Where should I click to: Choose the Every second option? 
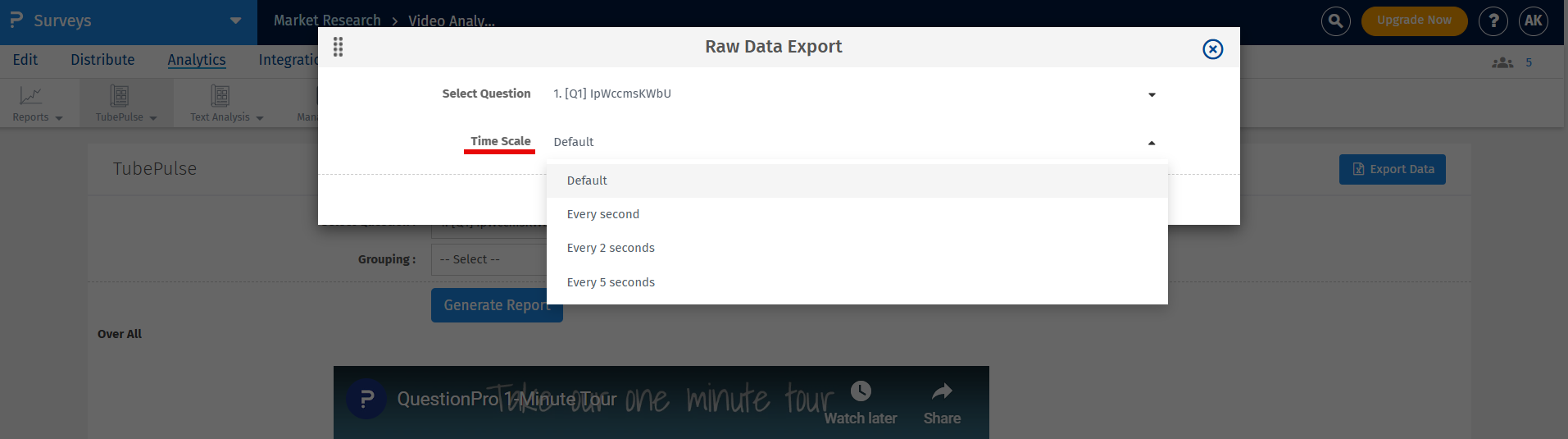(857, 214)
